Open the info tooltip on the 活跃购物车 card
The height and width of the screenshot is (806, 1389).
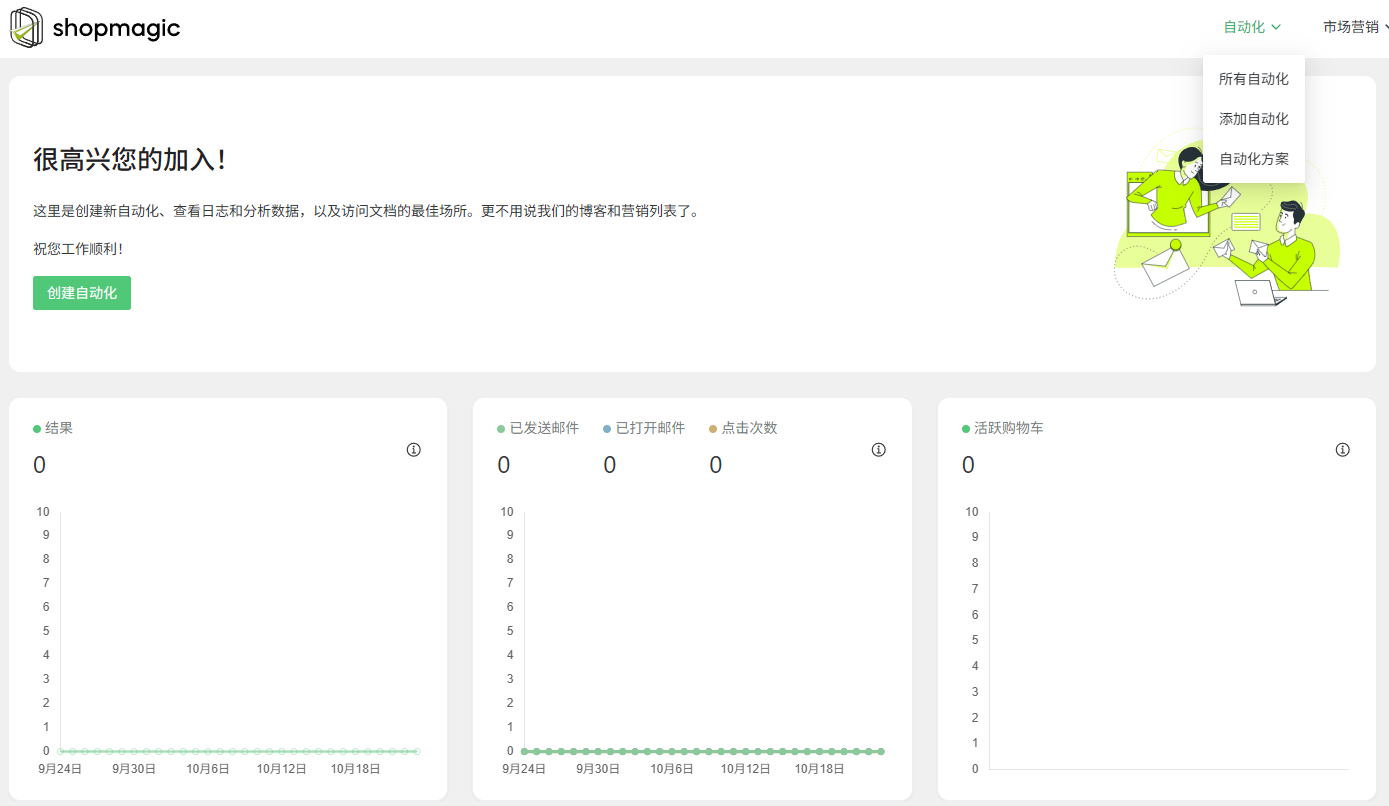coord(1342,450)
